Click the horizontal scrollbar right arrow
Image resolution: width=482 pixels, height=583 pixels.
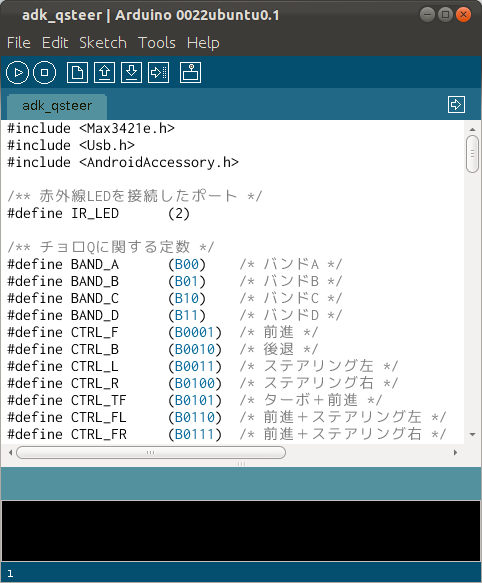pyautogui.click(x=455, y=452)
